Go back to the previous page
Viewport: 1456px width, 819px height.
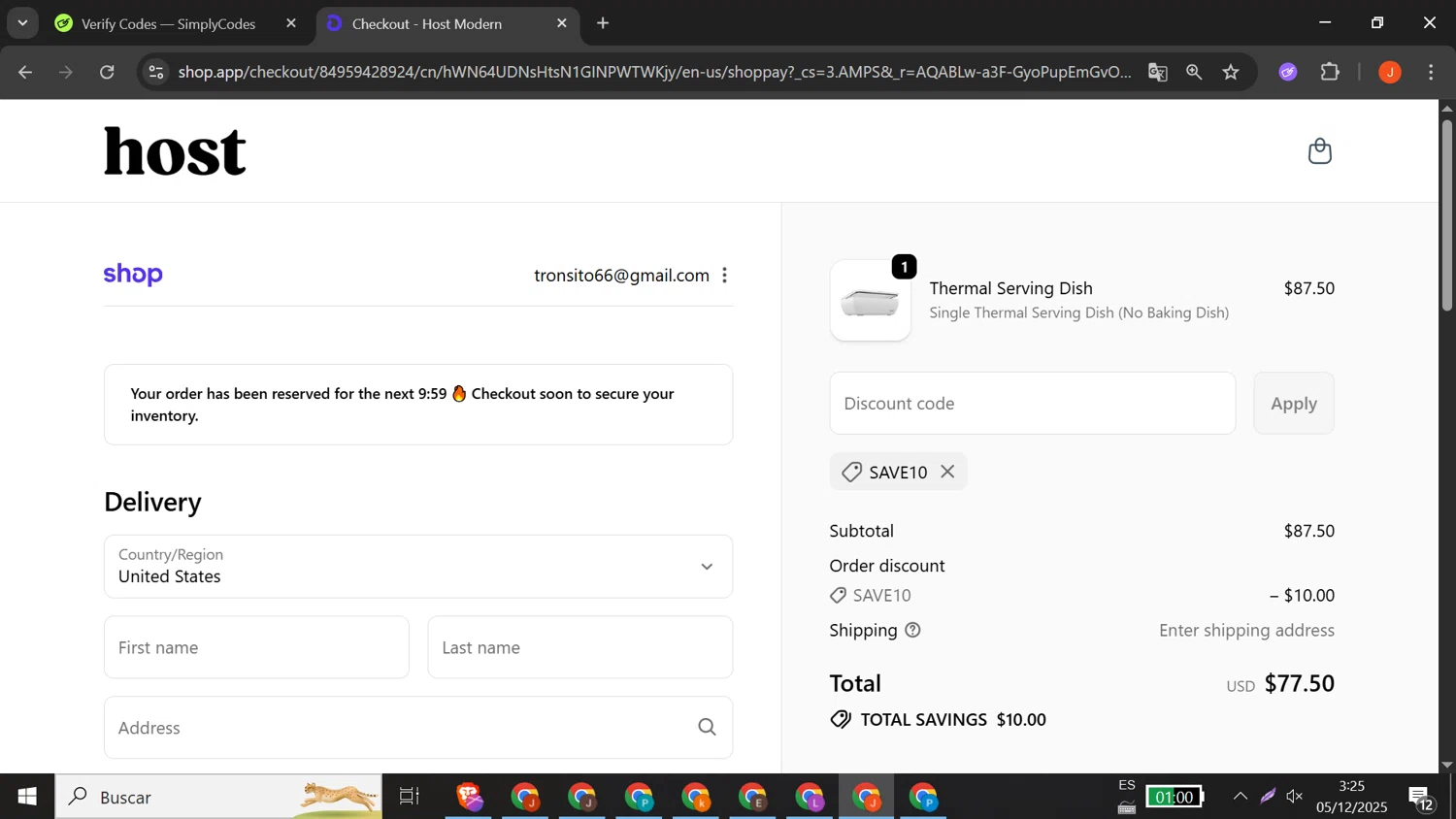coord(25,72)
